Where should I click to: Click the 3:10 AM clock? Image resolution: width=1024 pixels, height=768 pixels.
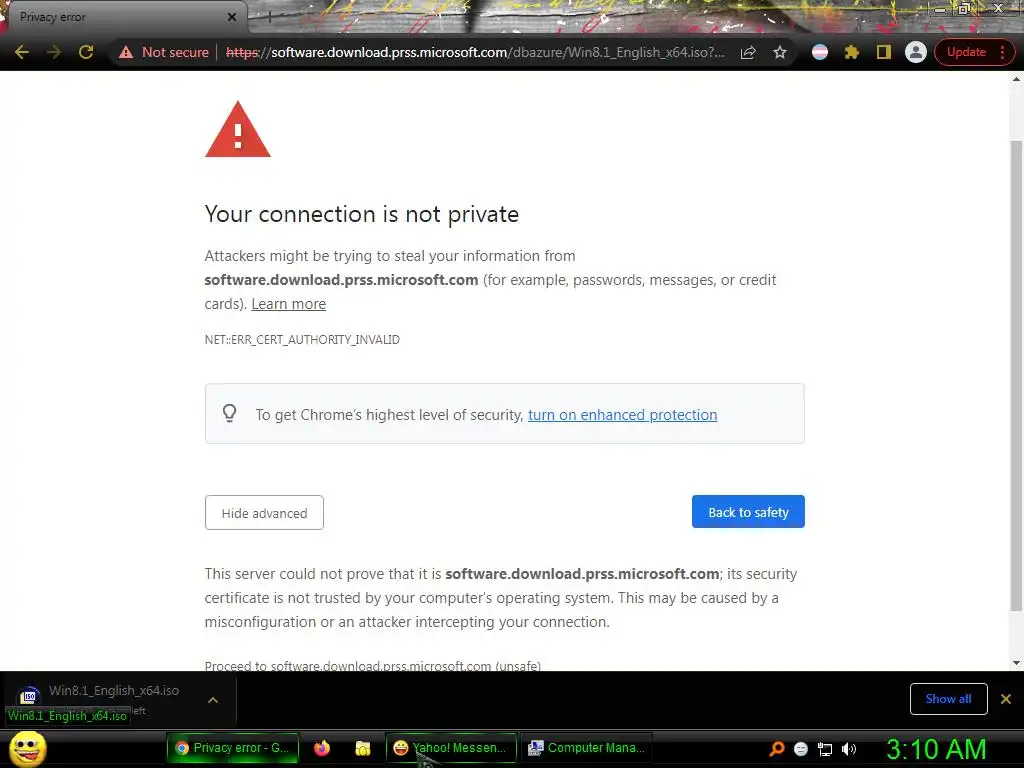[936, 749]
